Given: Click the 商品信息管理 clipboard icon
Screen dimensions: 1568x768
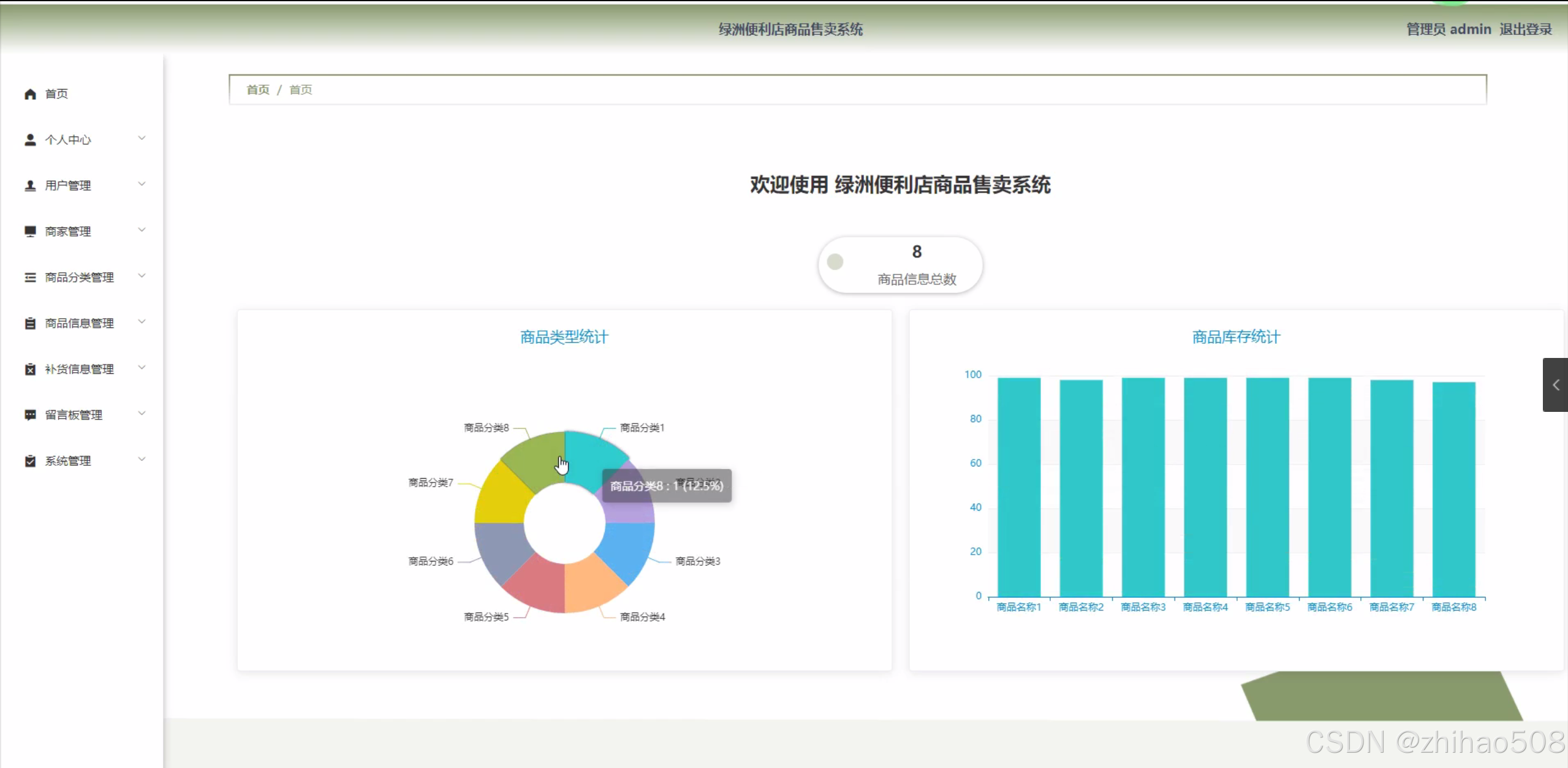Looking at the screenshot, I should pyautogui.click(x=30, y=323).
